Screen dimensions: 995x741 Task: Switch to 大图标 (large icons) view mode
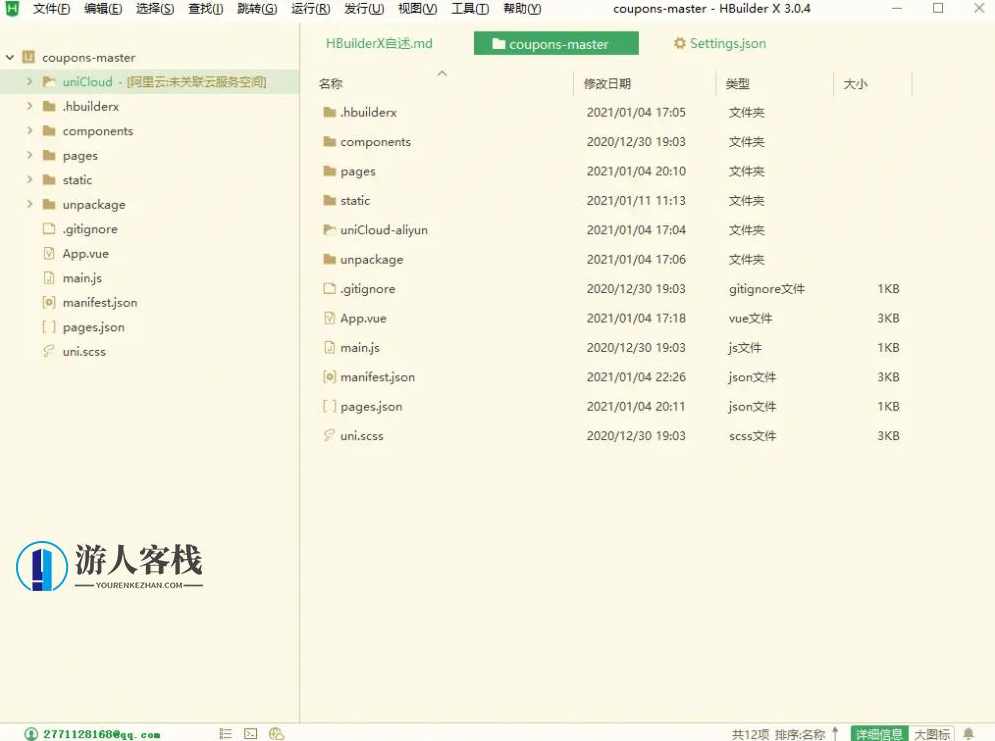point(931,733)
